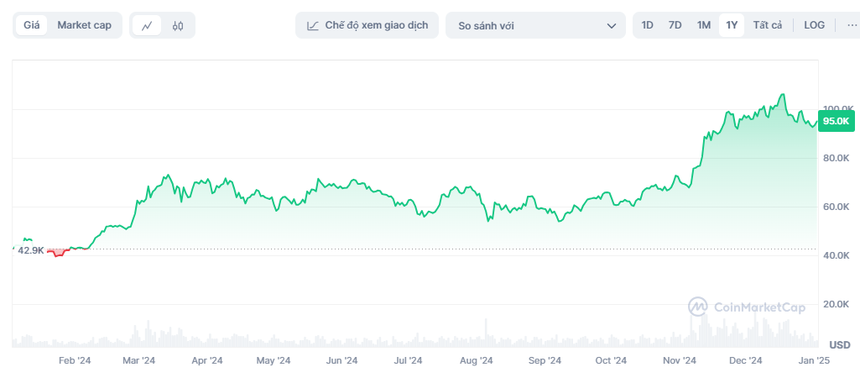Switch to the Giá price tab
The height and width of the screenshot is (383, 860).
point(31,25)
